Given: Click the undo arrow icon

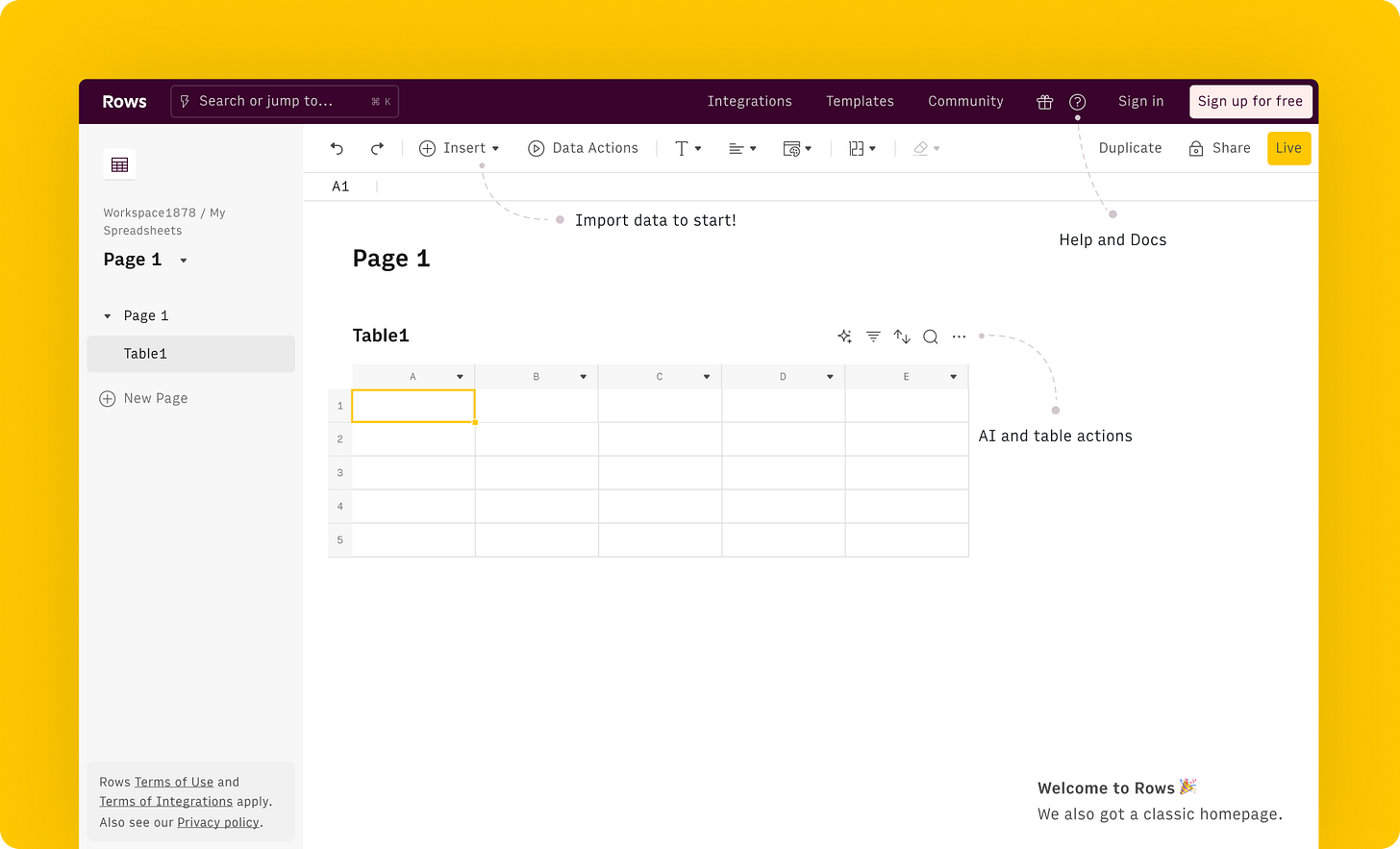Looking at the screenshot, I should (x=337, y=148).
